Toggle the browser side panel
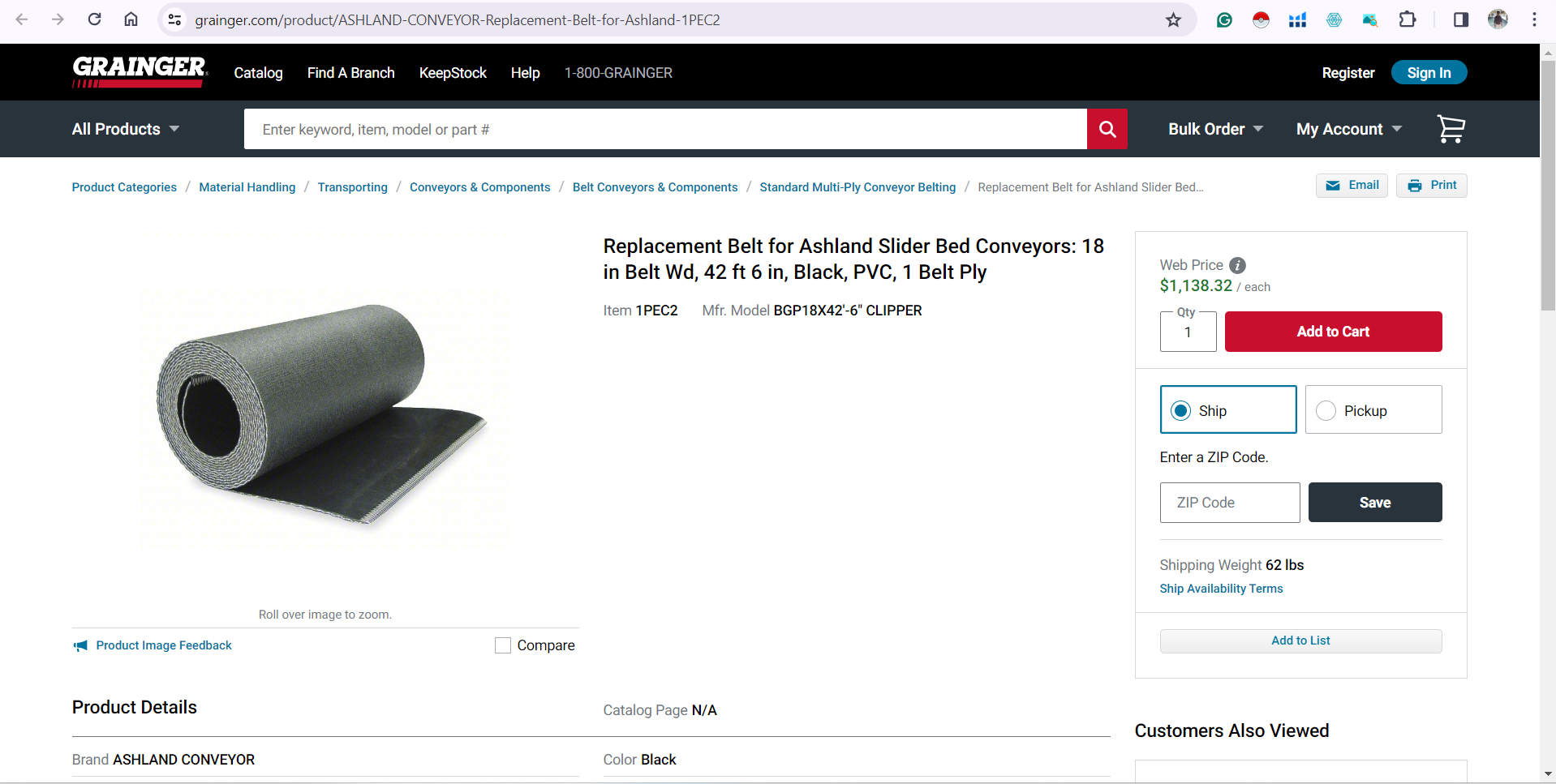1556x784 pixels. pos(1460,19)
